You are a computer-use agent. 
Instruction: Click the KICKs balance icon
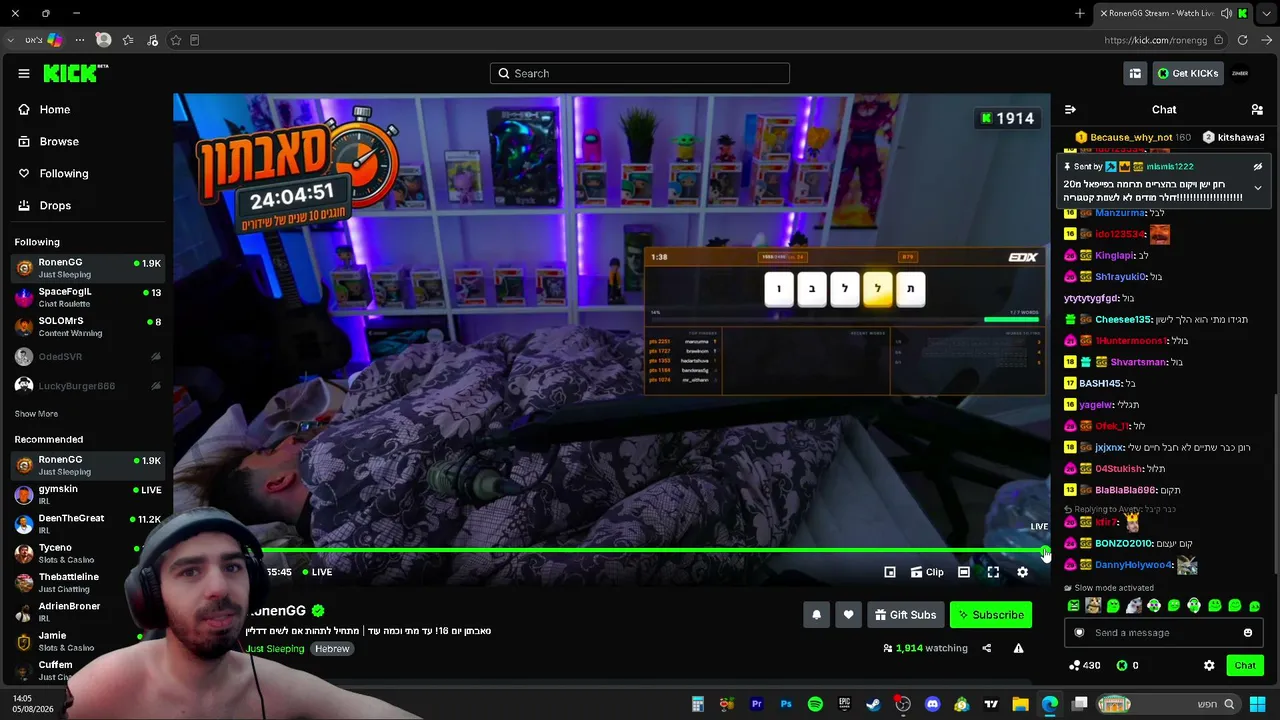pos(1122,665)
